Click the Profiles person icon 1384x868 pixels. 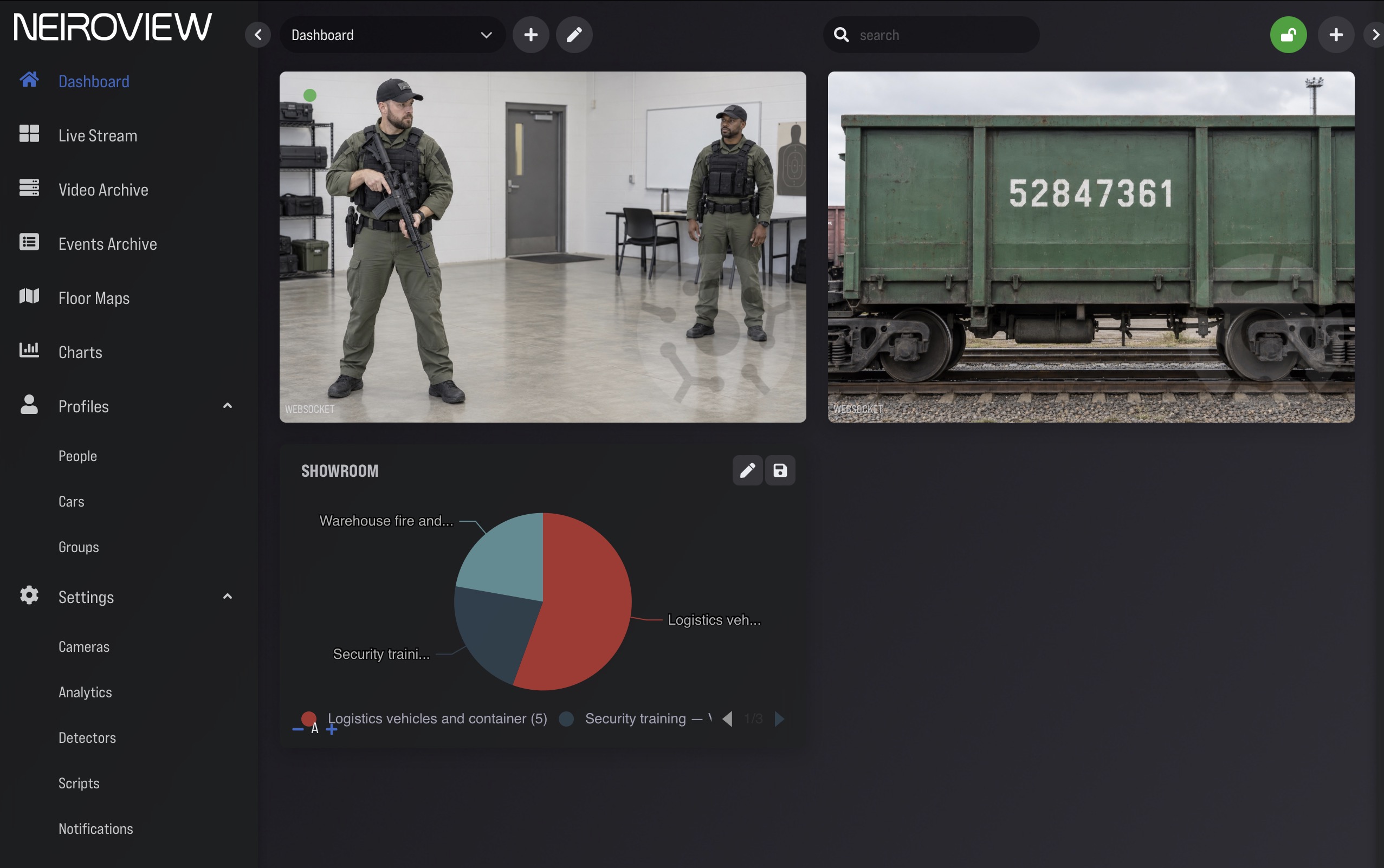(x=29, y=405)
